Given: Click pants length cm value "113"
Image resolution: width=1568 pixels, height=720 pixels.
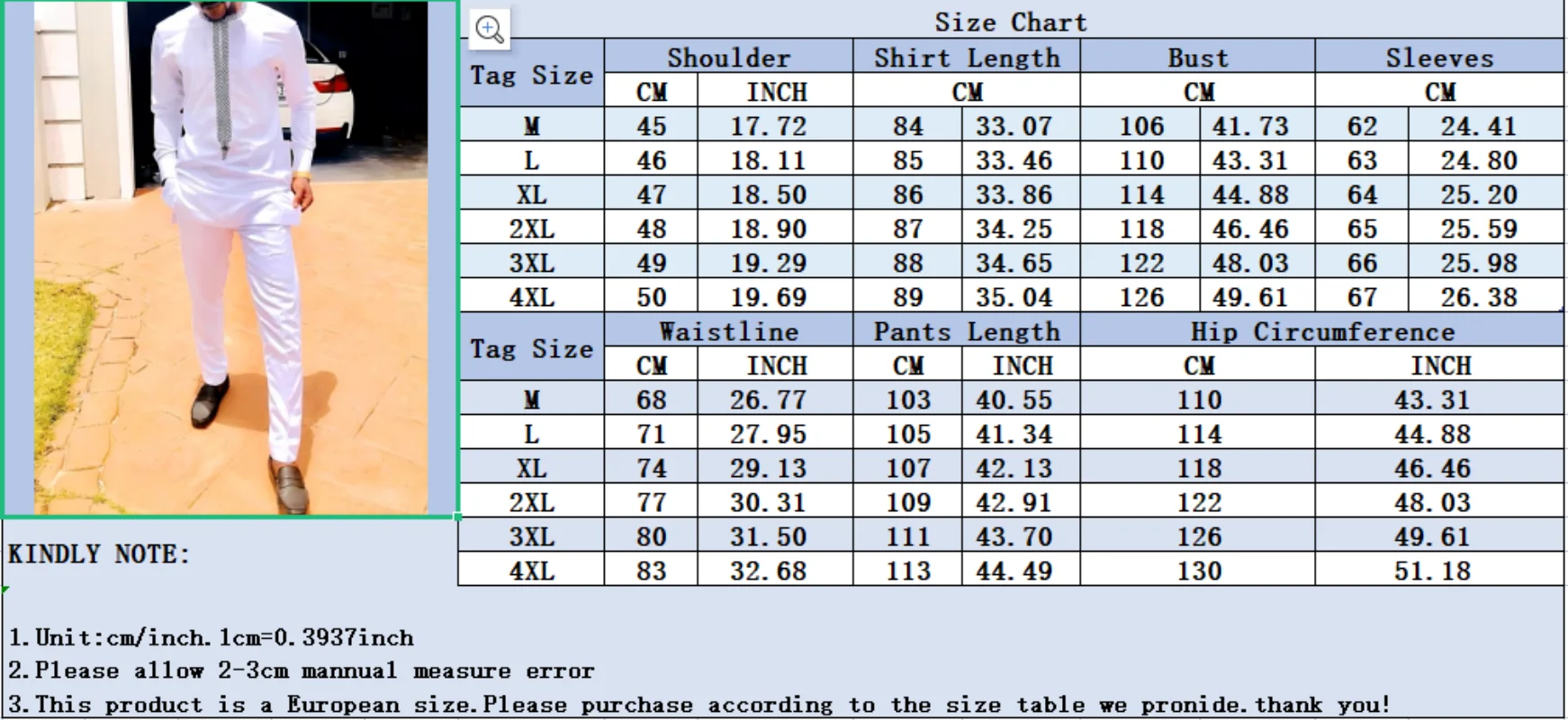Looking at the screenshot, I should (907, 571).
